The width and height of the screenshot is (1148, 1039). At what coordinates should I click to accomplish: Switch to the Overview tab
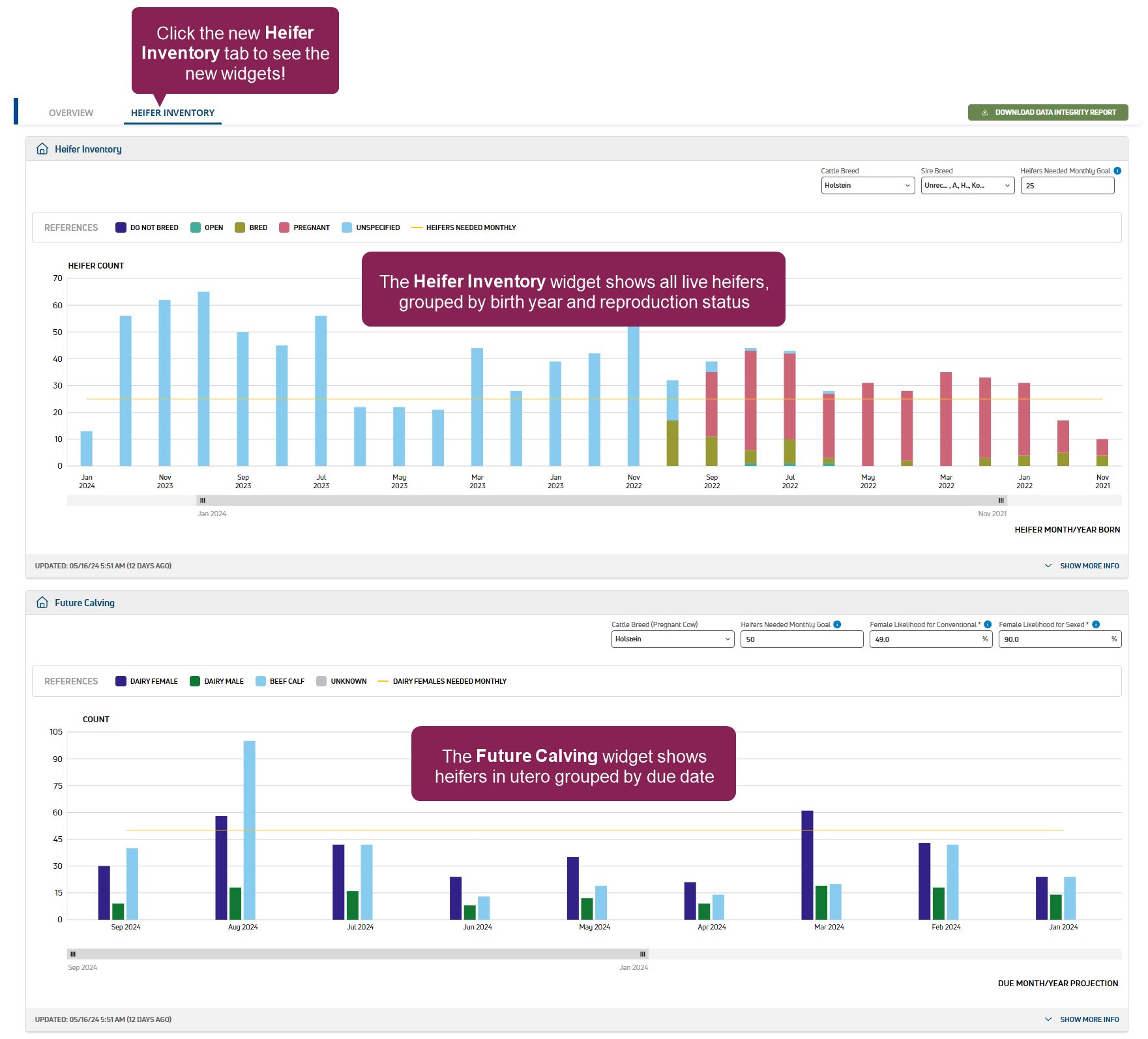pos(71,113)
